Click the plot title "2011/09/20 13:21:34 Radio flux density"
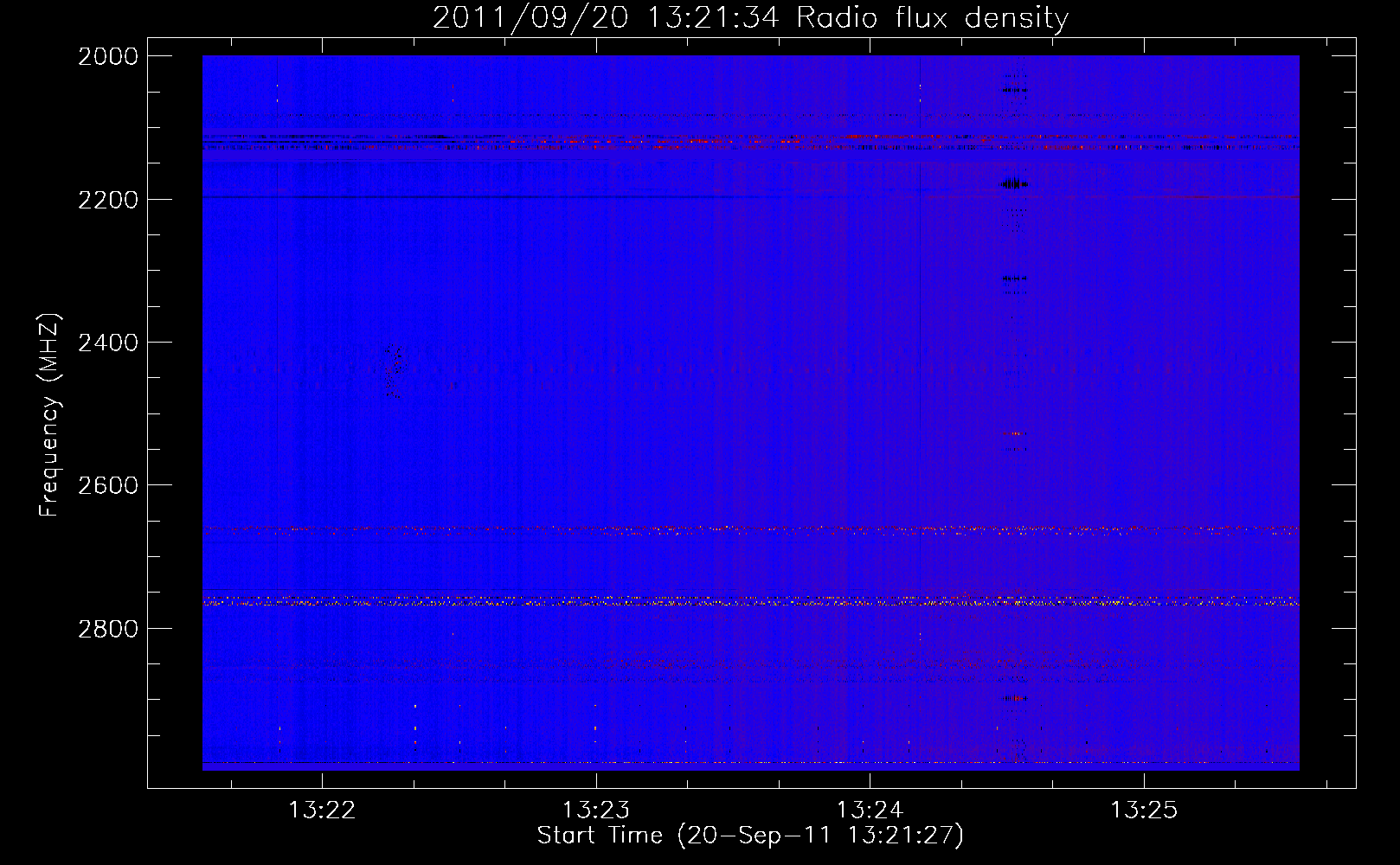 click(x=750, y=18)
